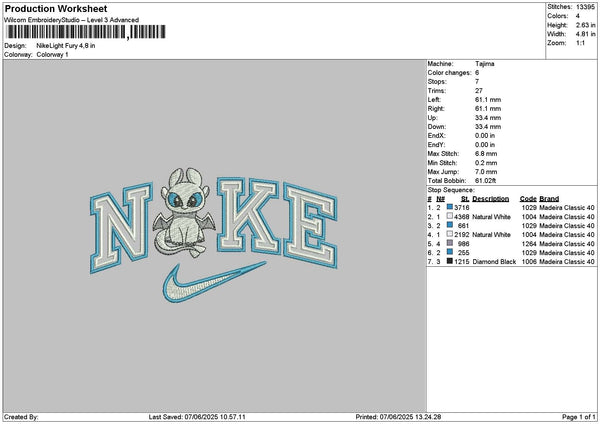
Task: Click the Left value 61.1 mm
Action: click(x=488, y=99)
